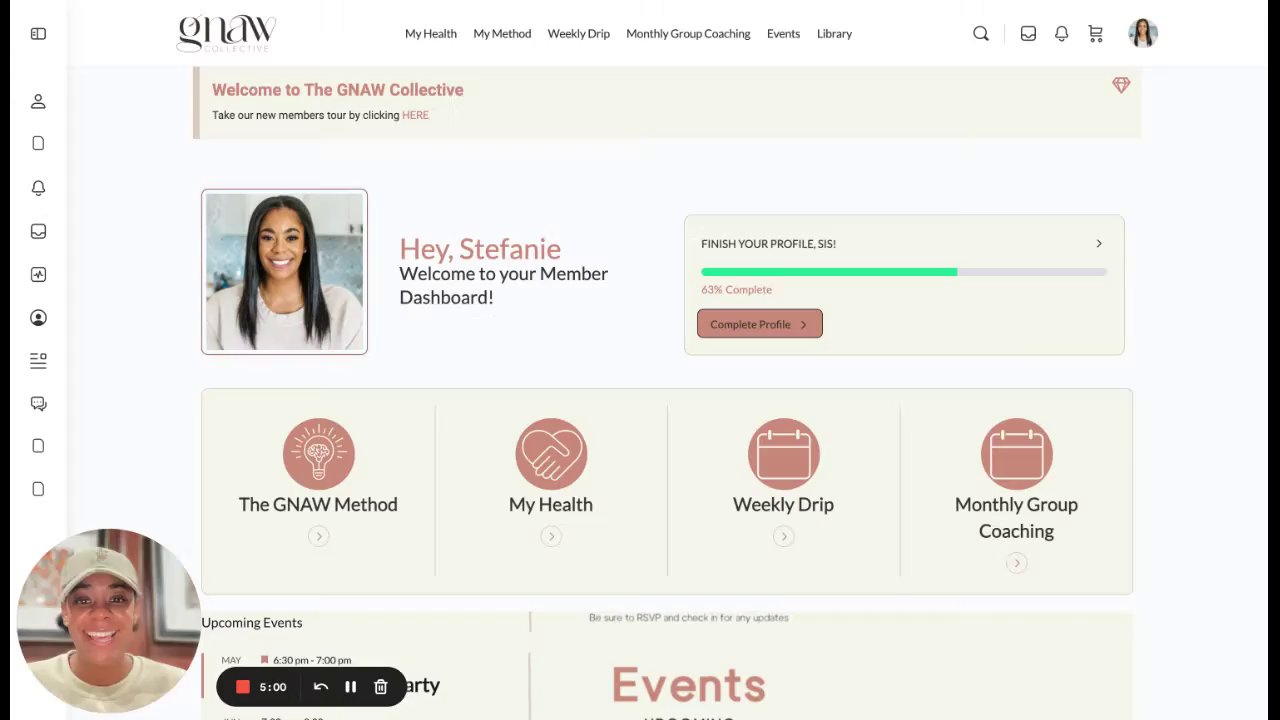This screenshot has height=720, width=1280.
Task: Click the arrow under Weekly Drip card
Action: coord(784,537)
